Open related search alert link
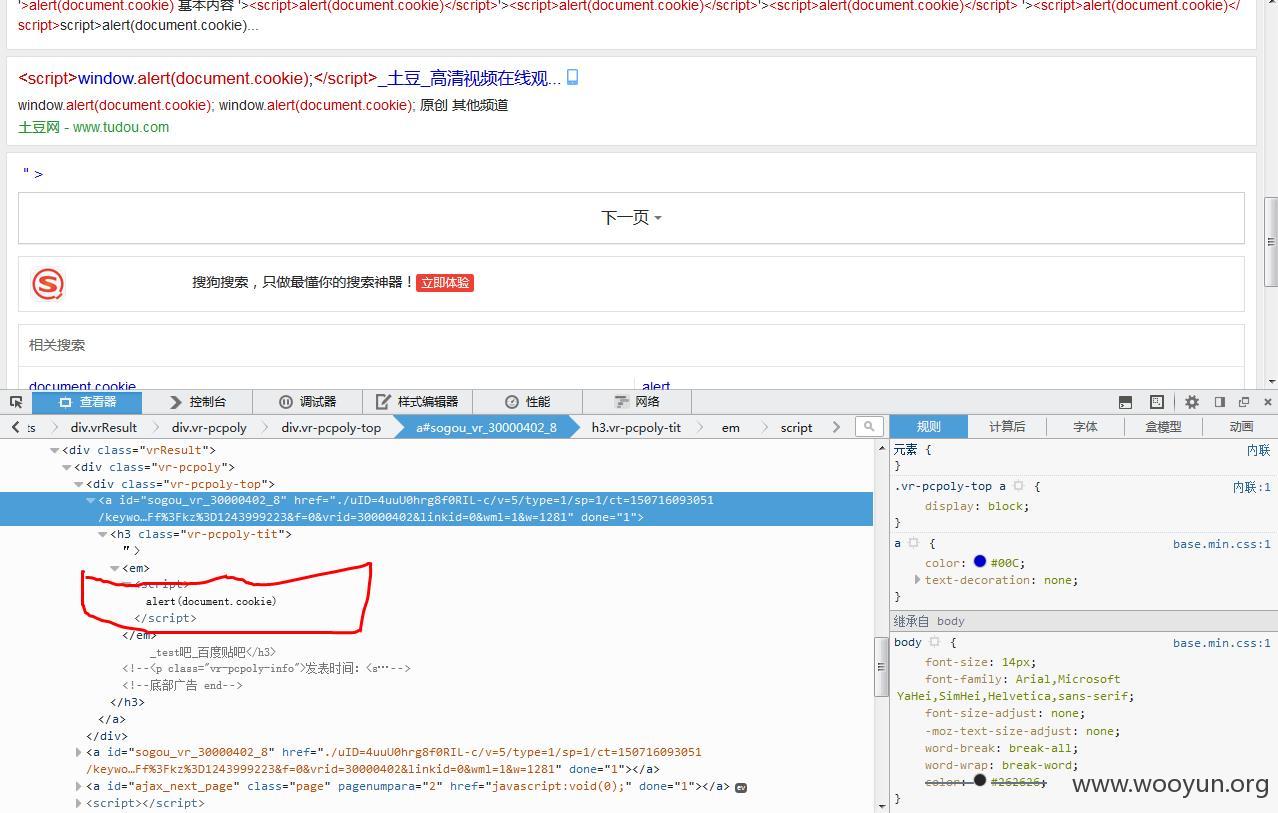The width and height of the screenshot is (1278, 813). [x=656, y=386]
